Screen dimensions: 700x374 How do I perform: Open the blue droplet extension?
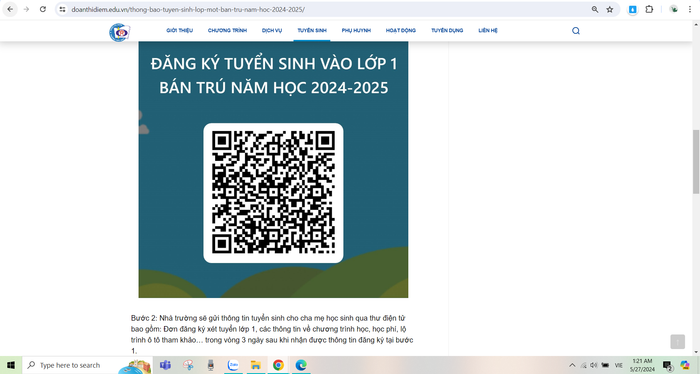[x=633, y=9]
